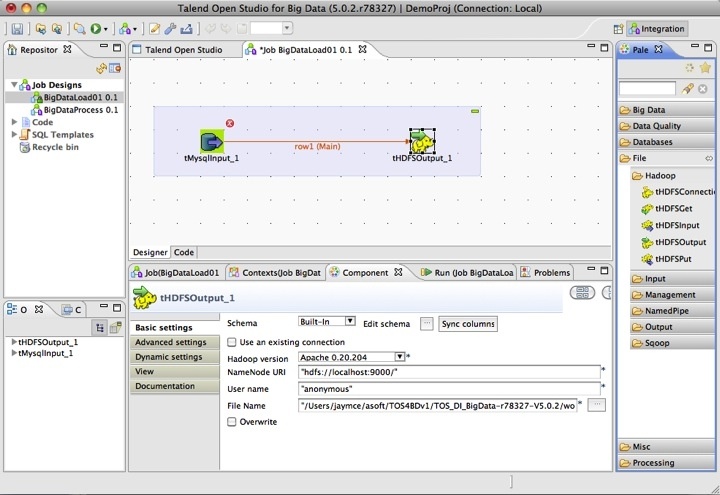Switch to the Code view tab
Image resolution: width=720 pixels, height=495 pixels.
(184, 252)
